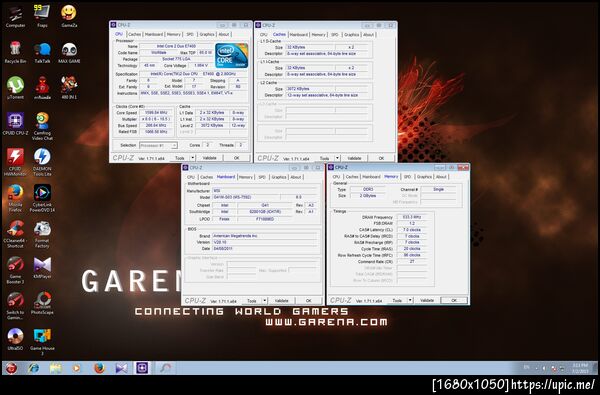The width and height of the screenshot is (600, 395).
Task: Switch to Memory tab in Mainboard window
Action: pyautogui.click(x=246, y=177)
